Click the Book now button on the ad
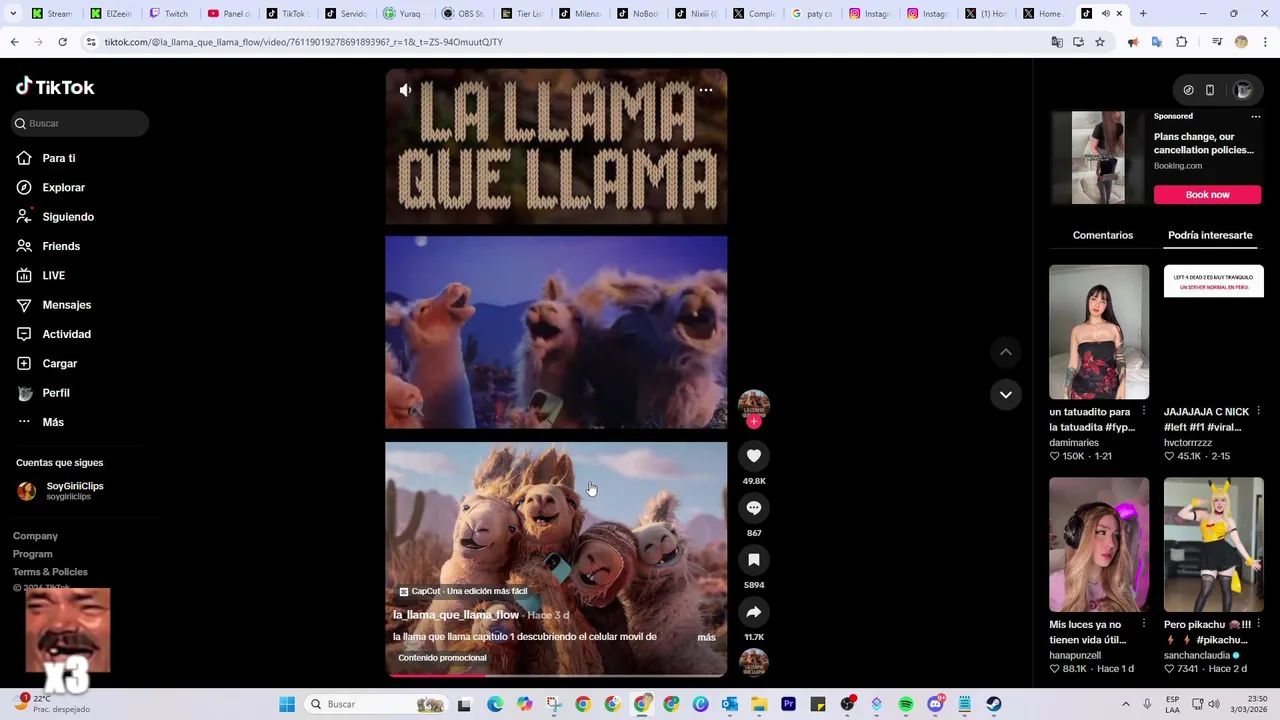This screenshot has width=1280, height=720. tap(1207, 194)
